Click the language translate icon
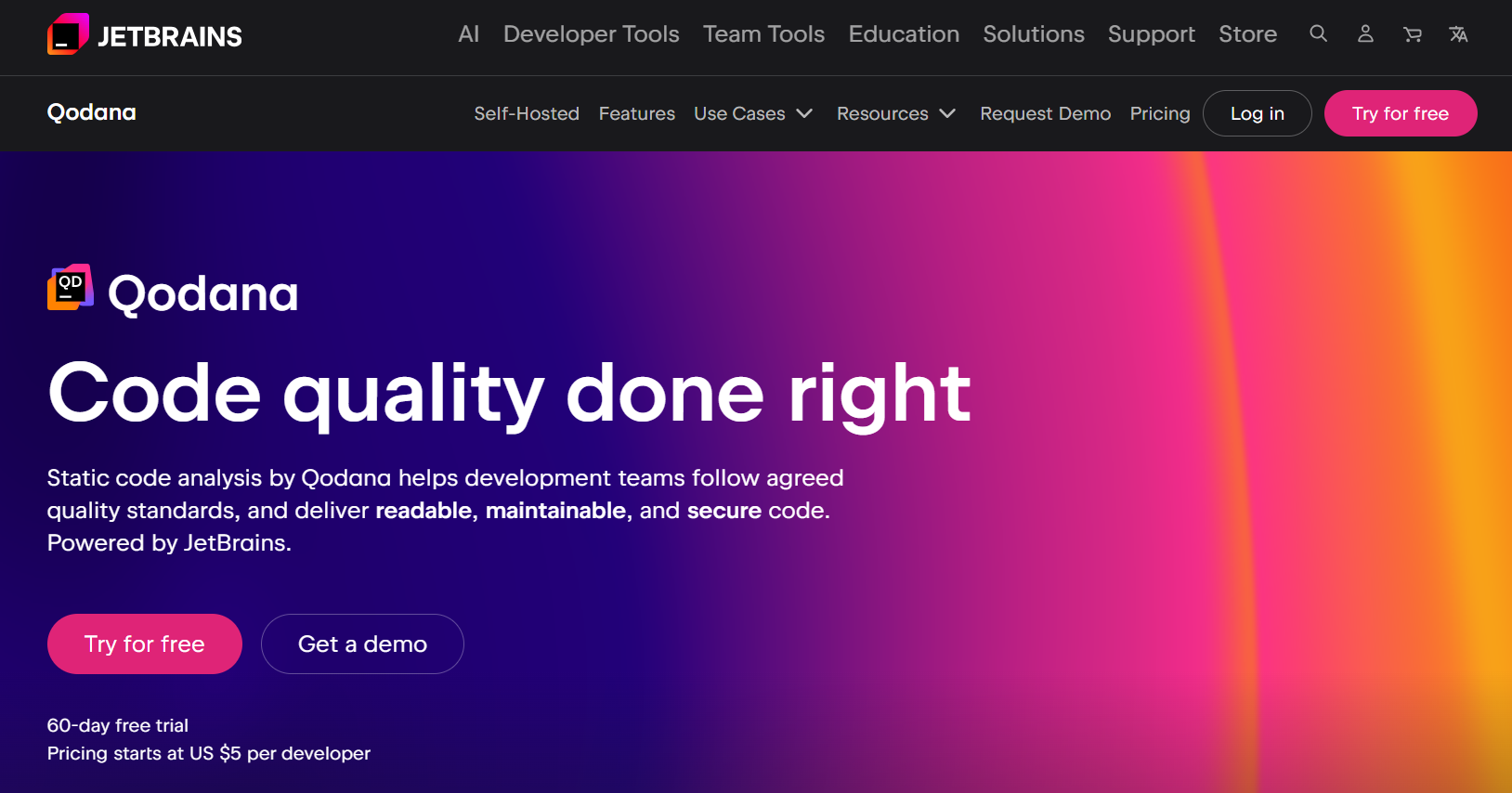 1458,34
